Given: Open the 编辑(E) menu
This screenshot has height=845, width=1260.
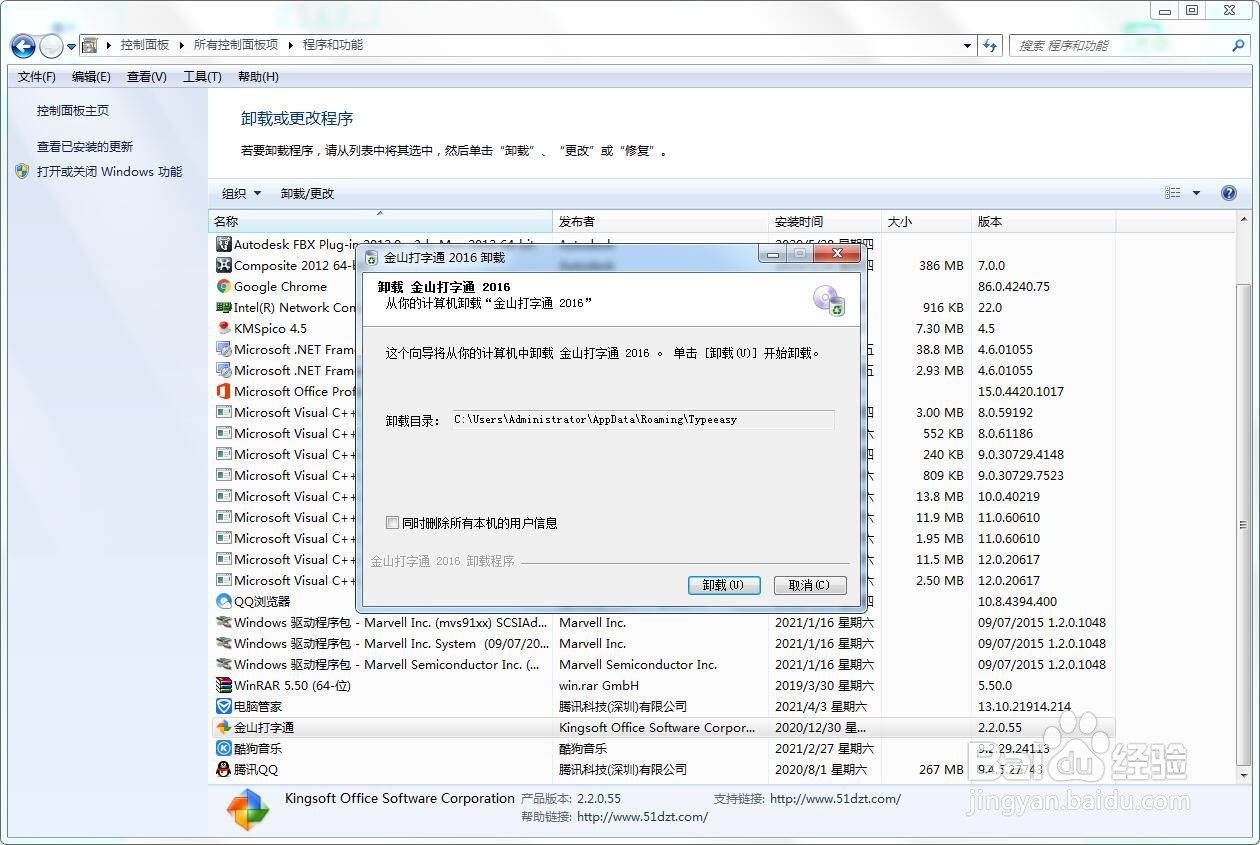Looking at the screenshot, I should [x=91, y=77].
